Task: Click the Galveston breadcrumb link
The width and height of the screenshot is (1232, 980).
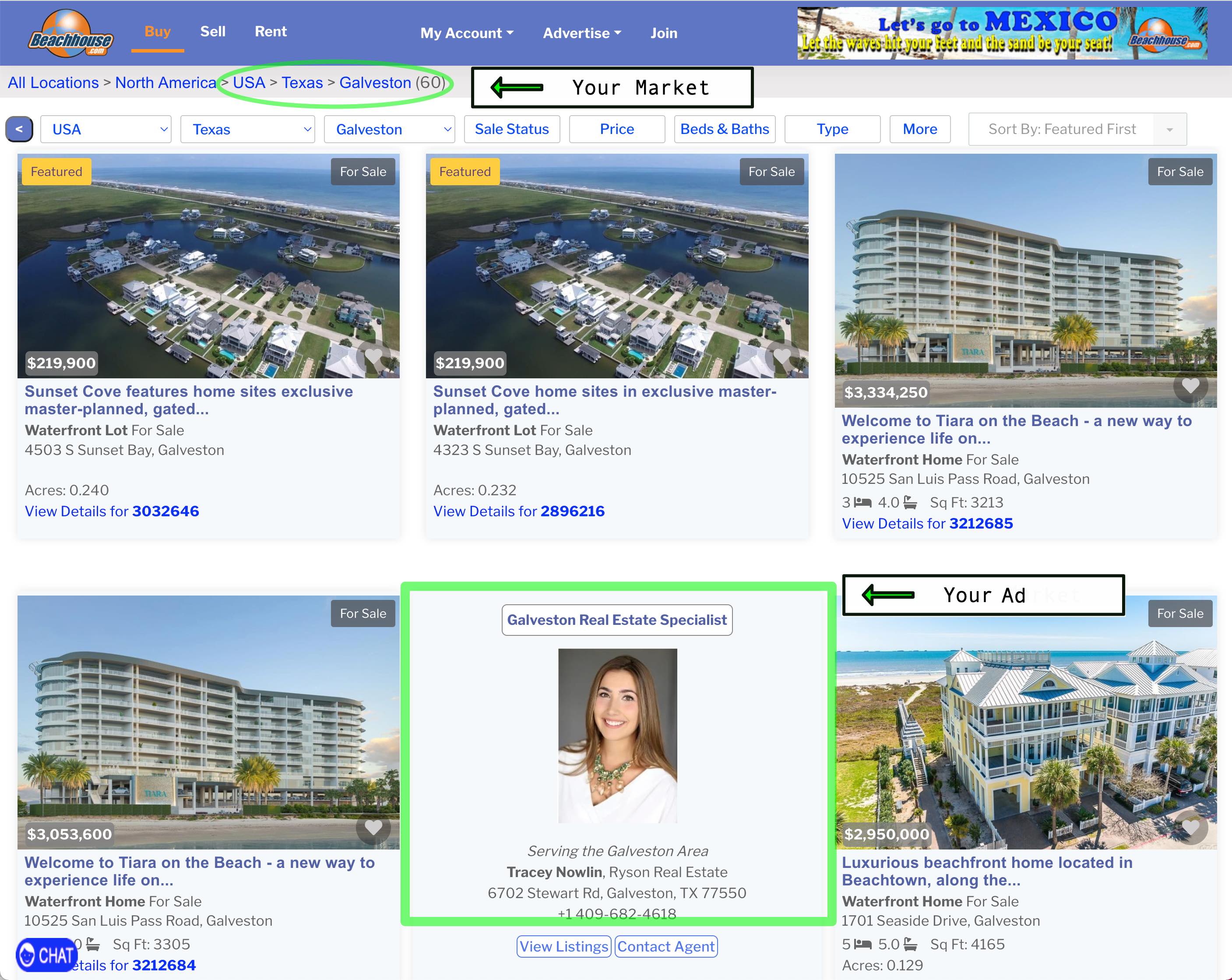Action: pyautogui.click(x=375, y=82)
